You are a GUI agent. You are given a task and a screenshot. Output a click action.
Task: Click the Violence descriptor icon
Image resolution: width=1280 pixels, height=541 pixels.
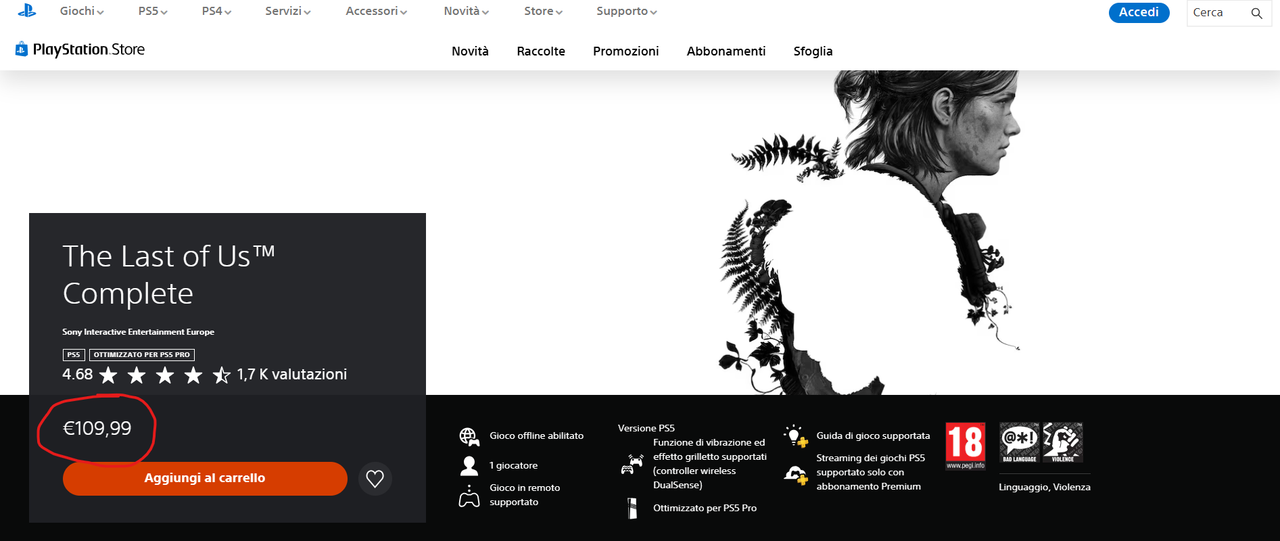[1063, 442]
